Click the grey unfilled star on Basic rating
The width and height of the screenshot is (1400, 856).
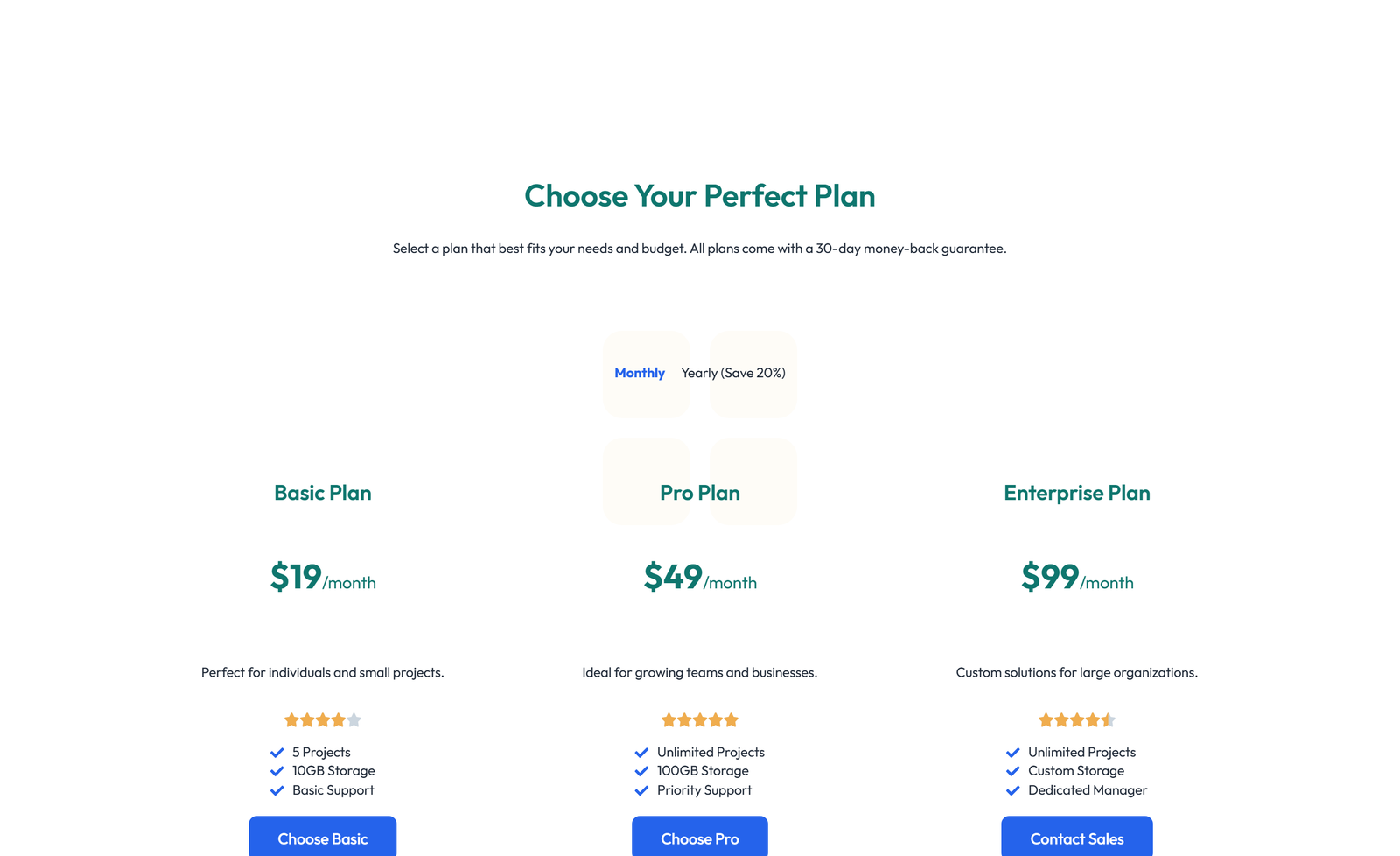pos(353,719)
